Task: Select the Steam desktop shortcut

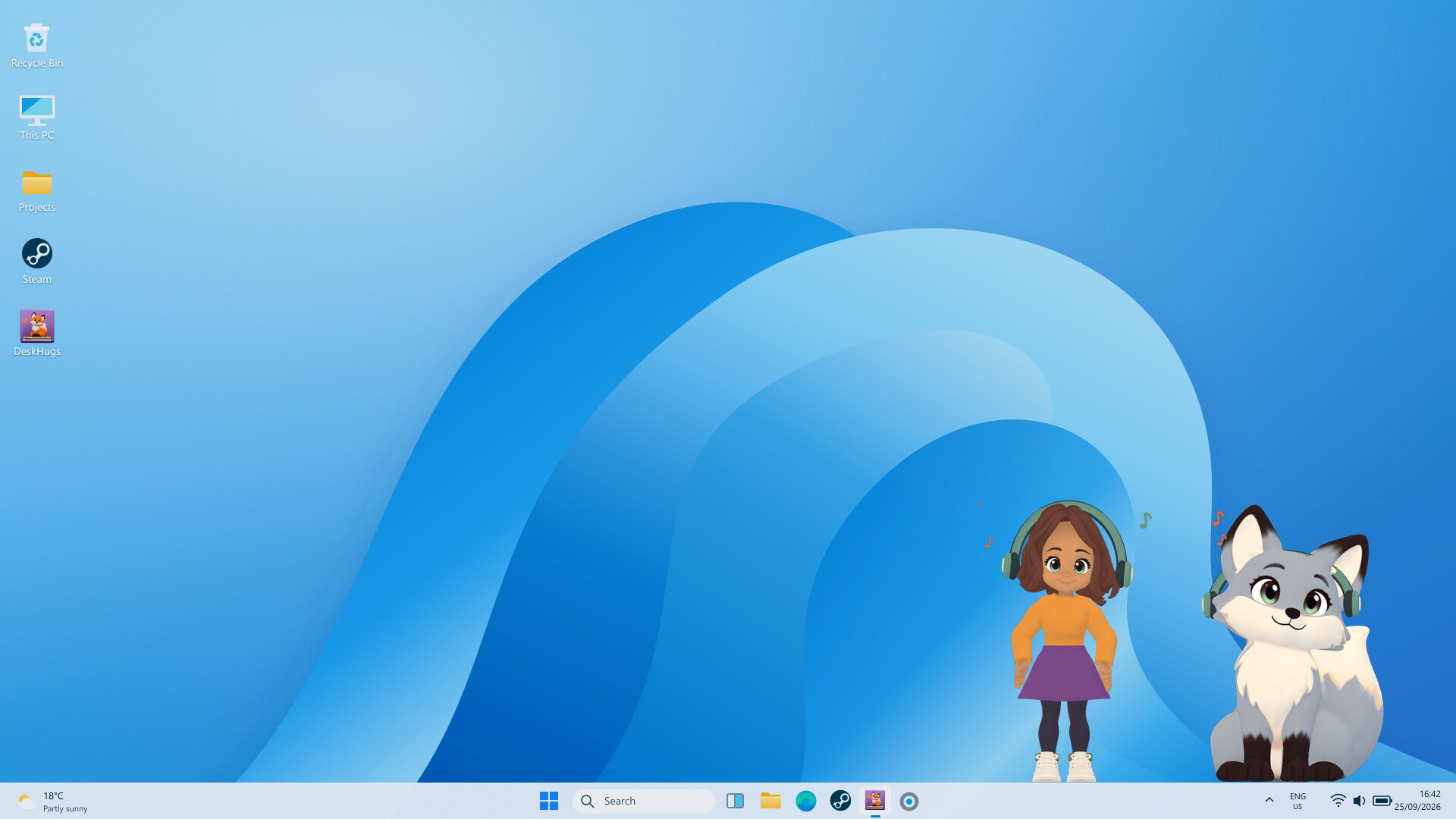Action: pos(36,262)
